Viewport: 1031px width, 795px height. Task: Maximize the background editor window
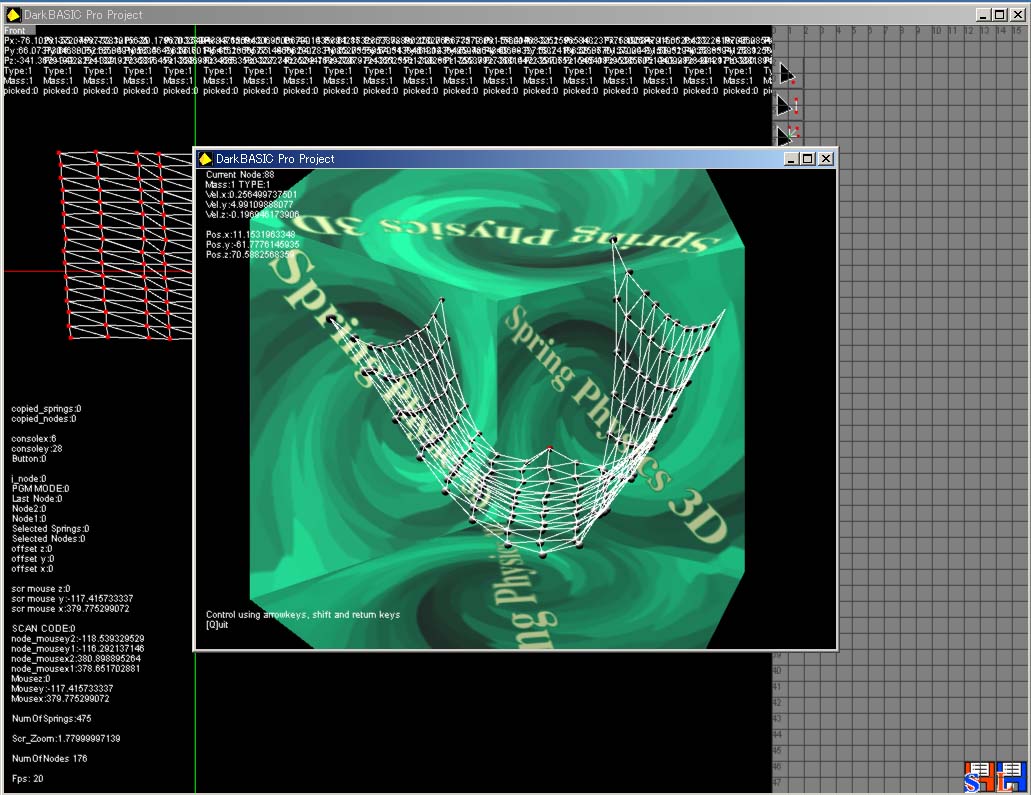tap(1001, 15)
